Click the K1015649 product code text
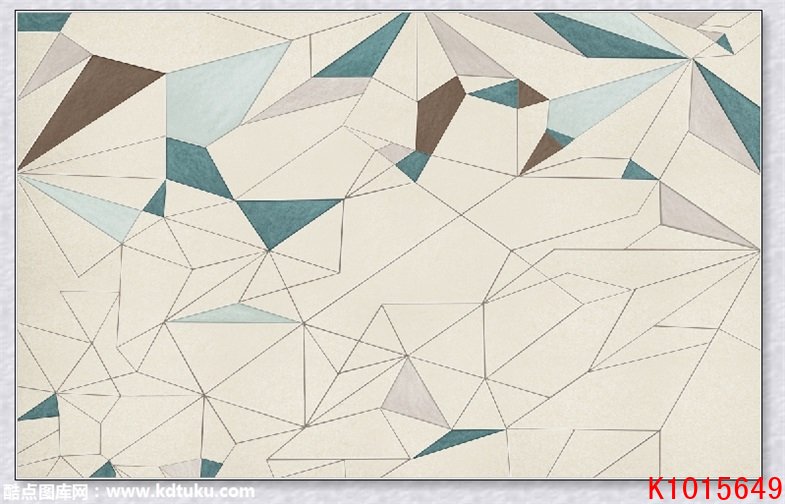Viewport: 785px width, 504px height. tap(715, 489)
